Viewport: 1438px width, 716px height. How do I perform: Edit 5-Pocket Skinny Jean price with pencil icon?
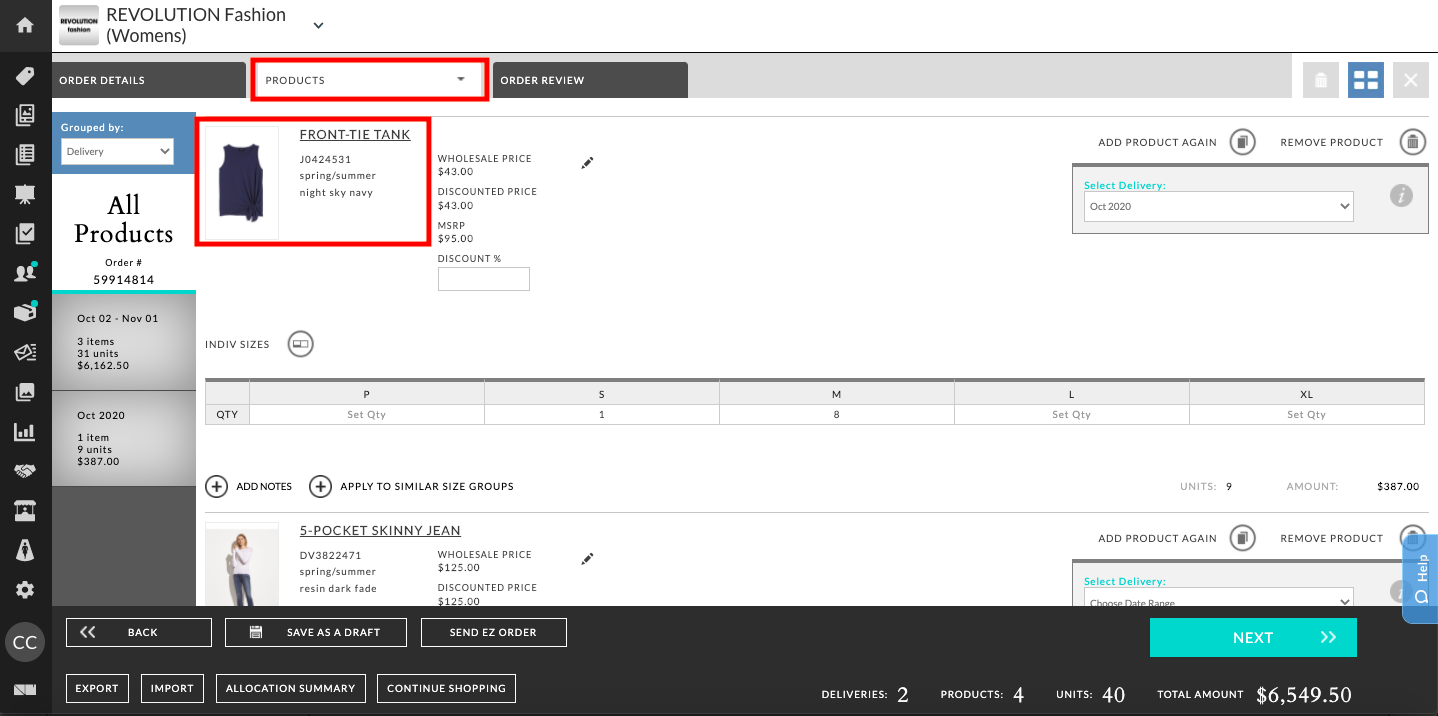tap(587, 559)
